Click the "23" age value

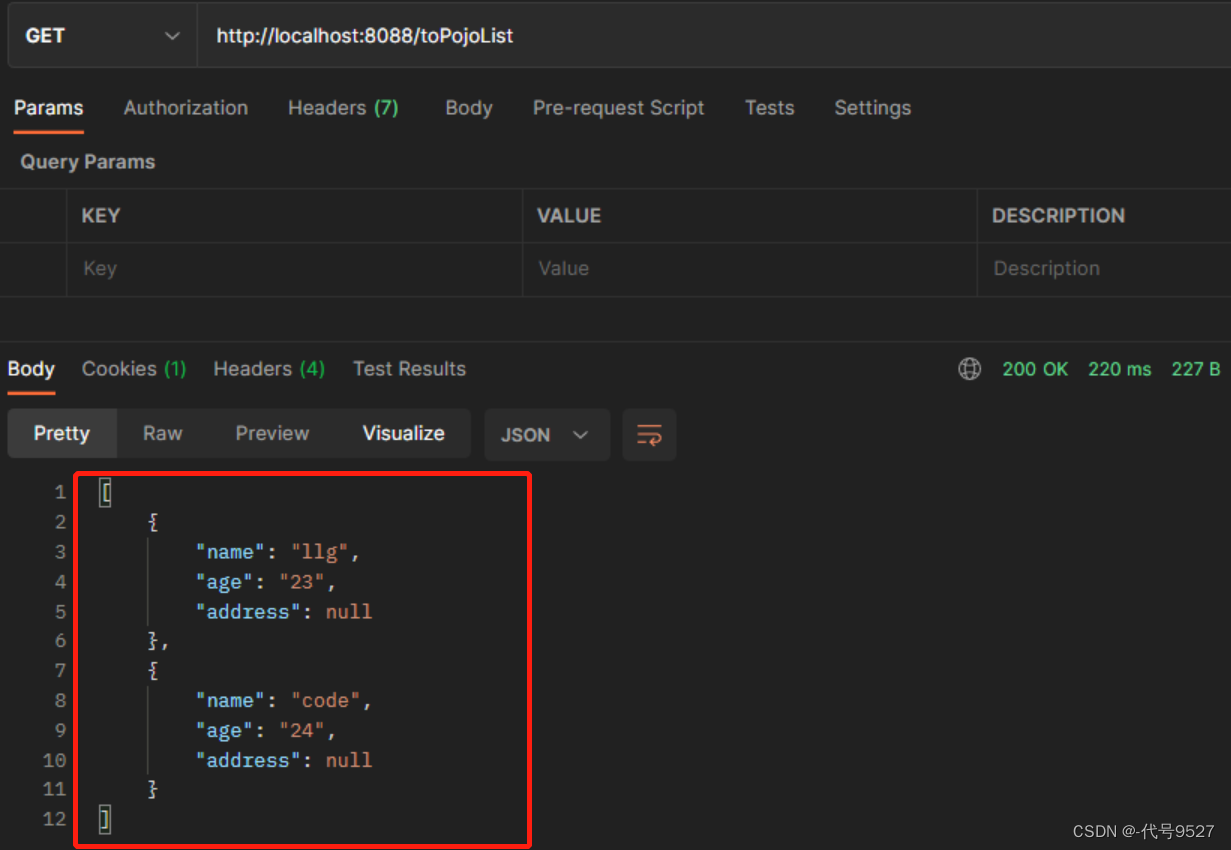point(302,582)
